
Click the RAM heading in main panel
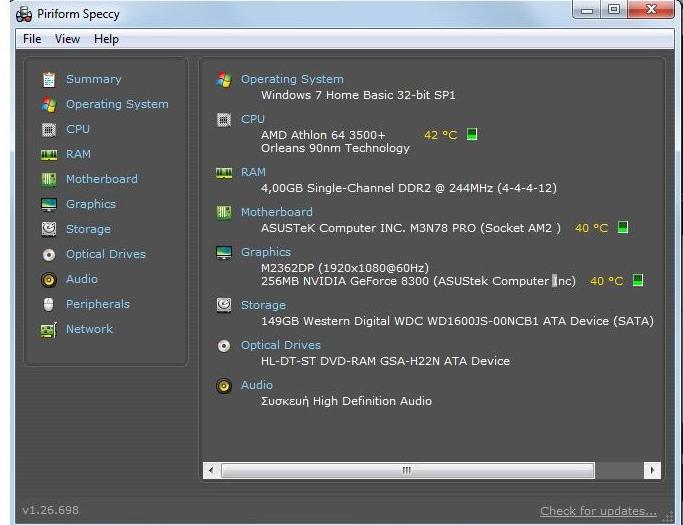253,172
